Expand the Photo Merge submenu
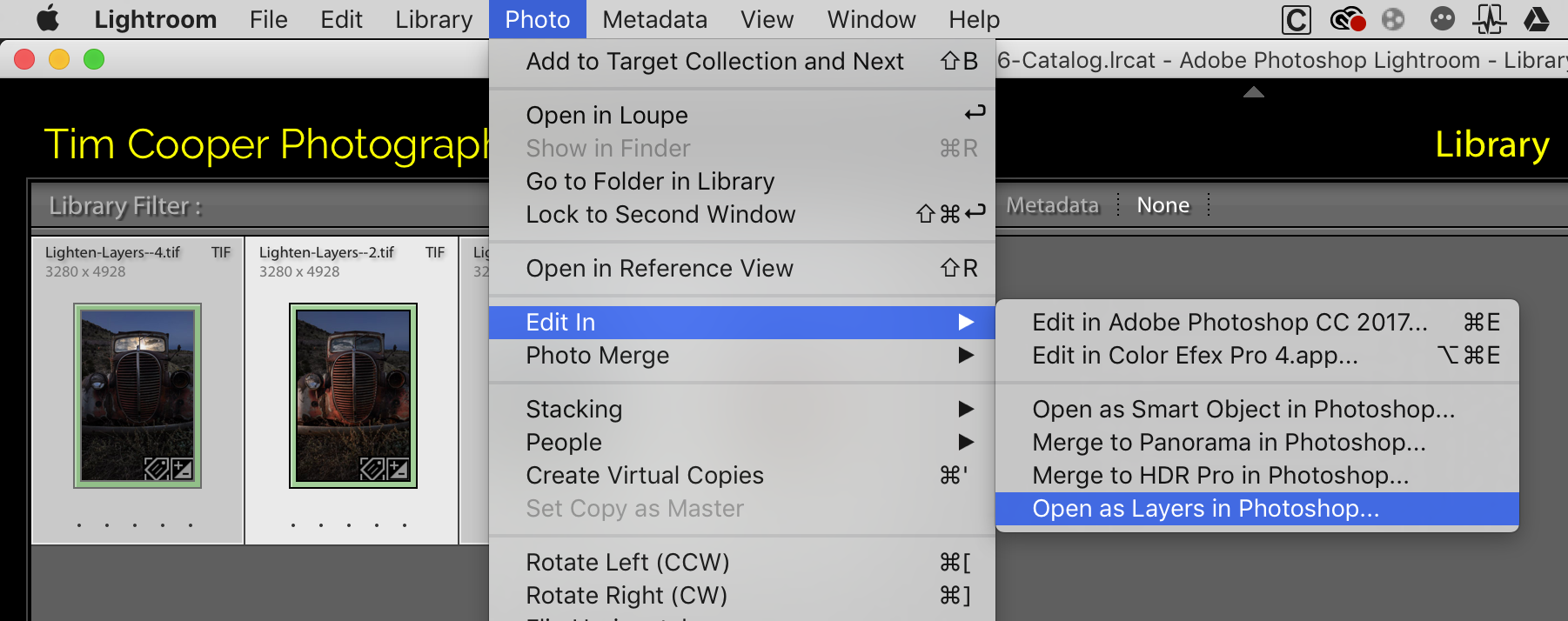1568x621 pixels. pos(742,356)
